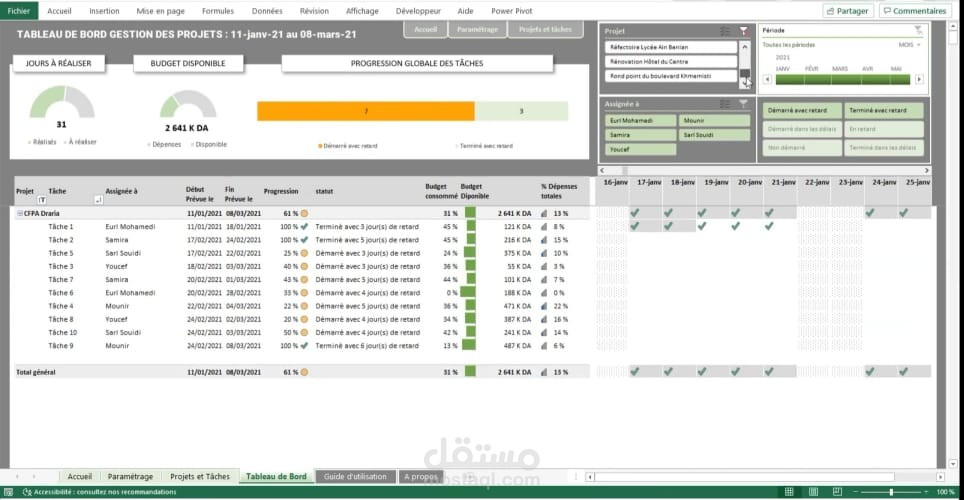
Task: Toggle the En retard status filter
Action: click(x=883, y=129)
